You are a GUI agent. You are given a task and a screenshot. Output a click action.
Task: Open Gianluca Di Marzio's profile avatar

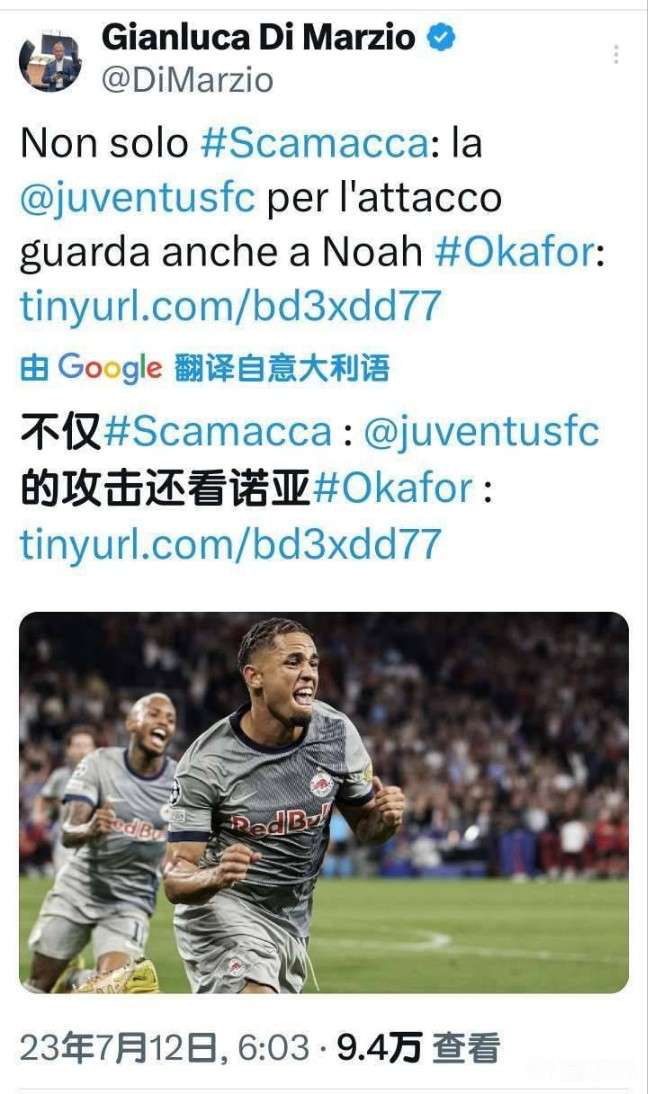50,61
